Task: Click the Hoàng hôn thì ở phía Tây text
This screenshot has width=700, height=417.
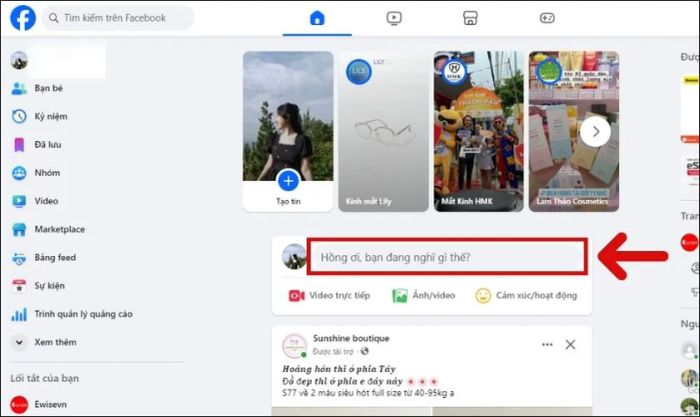Action: (x=339, y=369)
